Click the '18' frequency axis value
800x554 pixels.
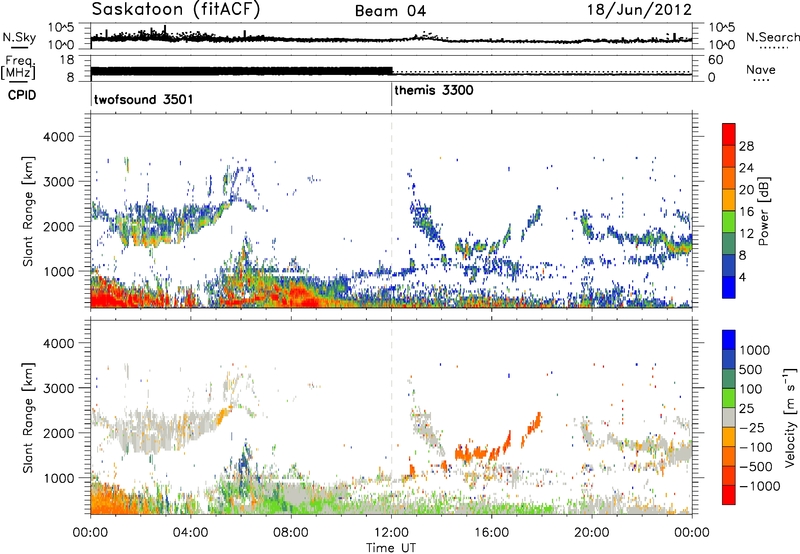(67, 60)
